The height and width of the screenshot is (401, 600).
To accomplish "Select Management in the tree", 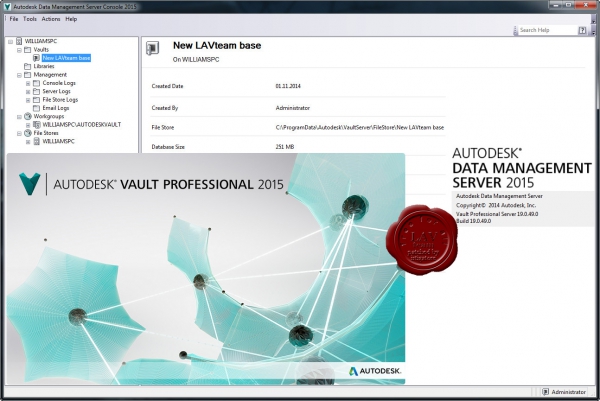I will (x=50, y=75).
